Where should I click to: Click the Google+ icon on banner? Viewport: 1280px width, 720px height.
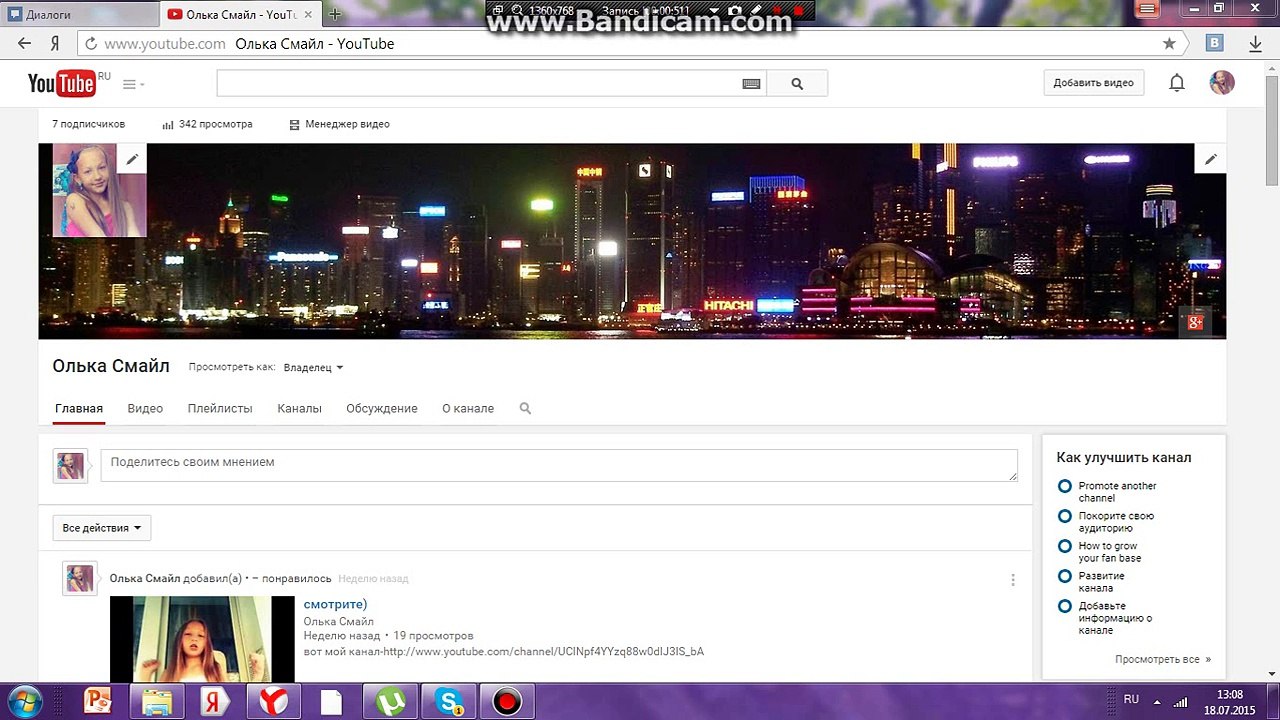click(x=1194, y=322)
